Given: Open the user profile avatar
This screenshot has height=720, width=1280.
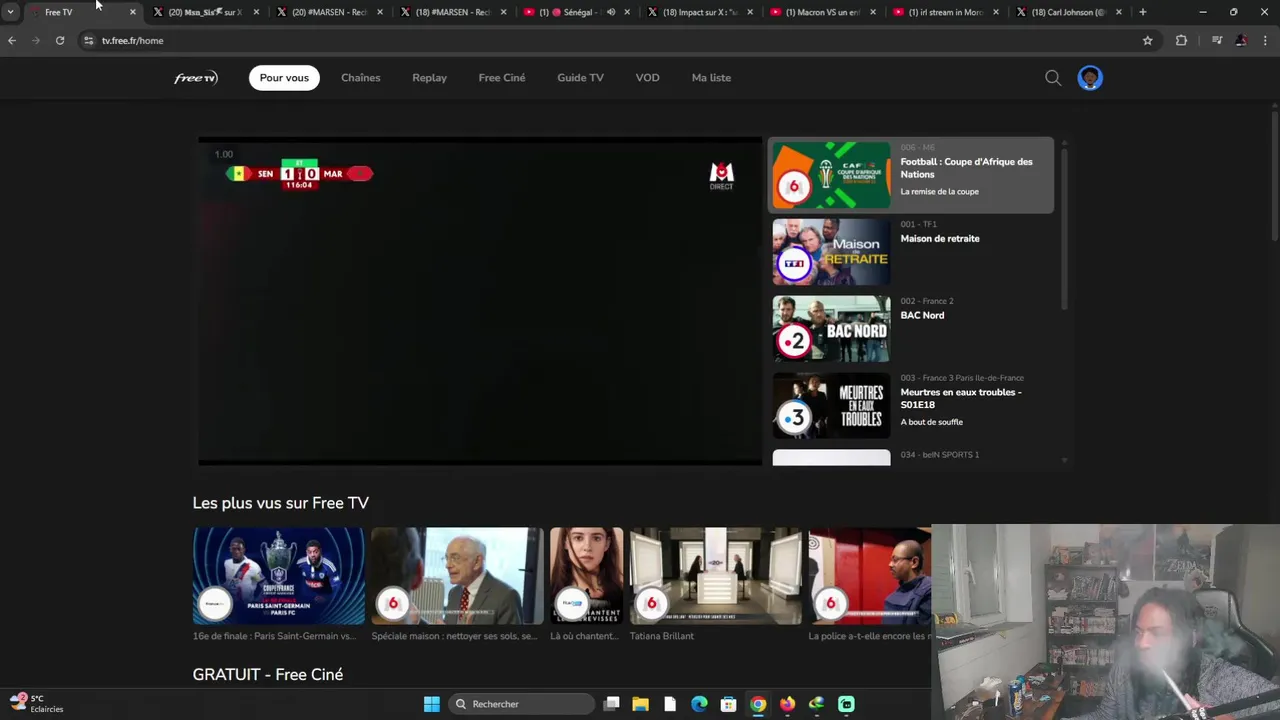Looking at the screenshot, I should point(1090,78).
